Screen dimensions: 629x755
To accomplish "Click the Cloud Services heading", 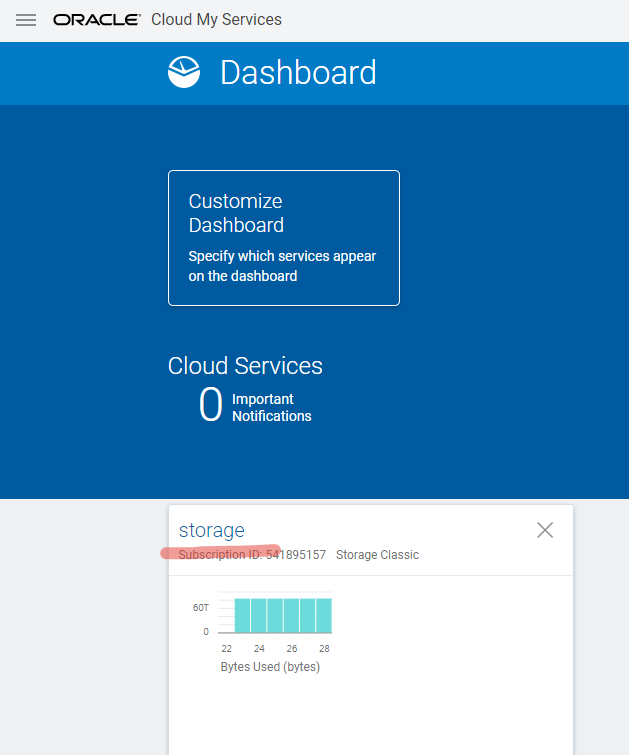I will pos(245,366).
